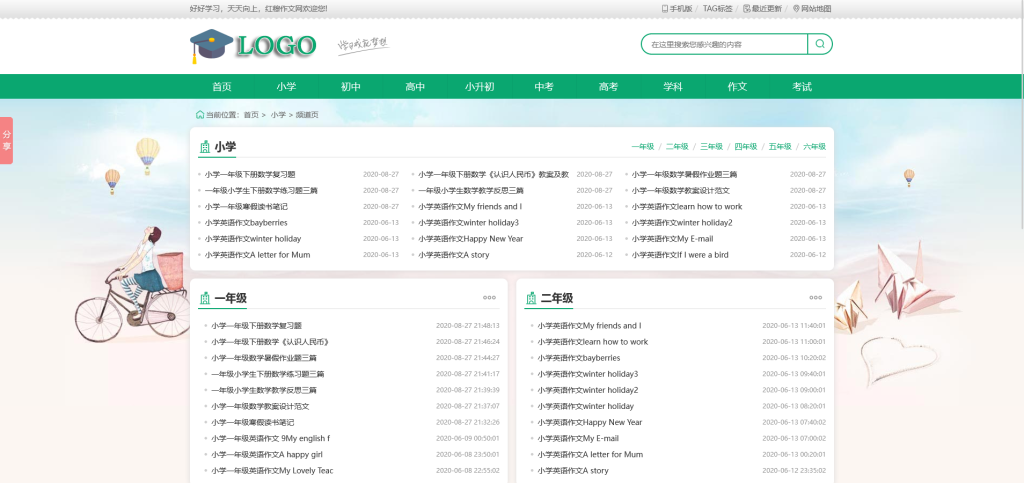
Task: Open 小升初 from the navigation bar
Action: pyautogui.click(x=479, y=87)
